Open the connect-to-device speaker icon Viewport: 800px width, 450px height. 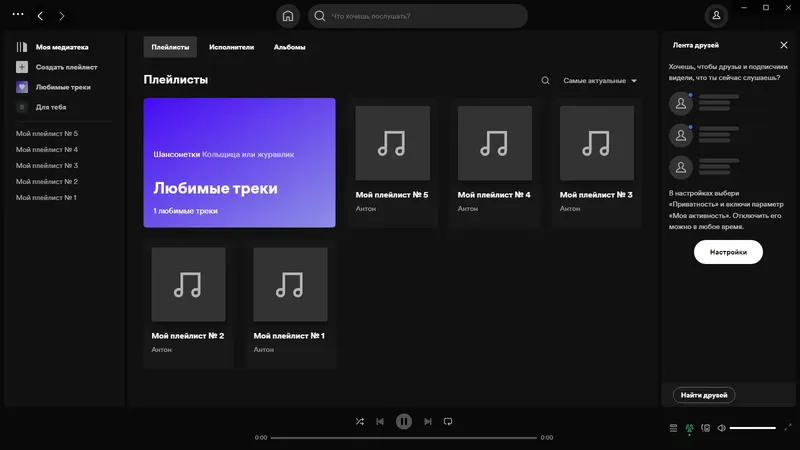(706, 428)
